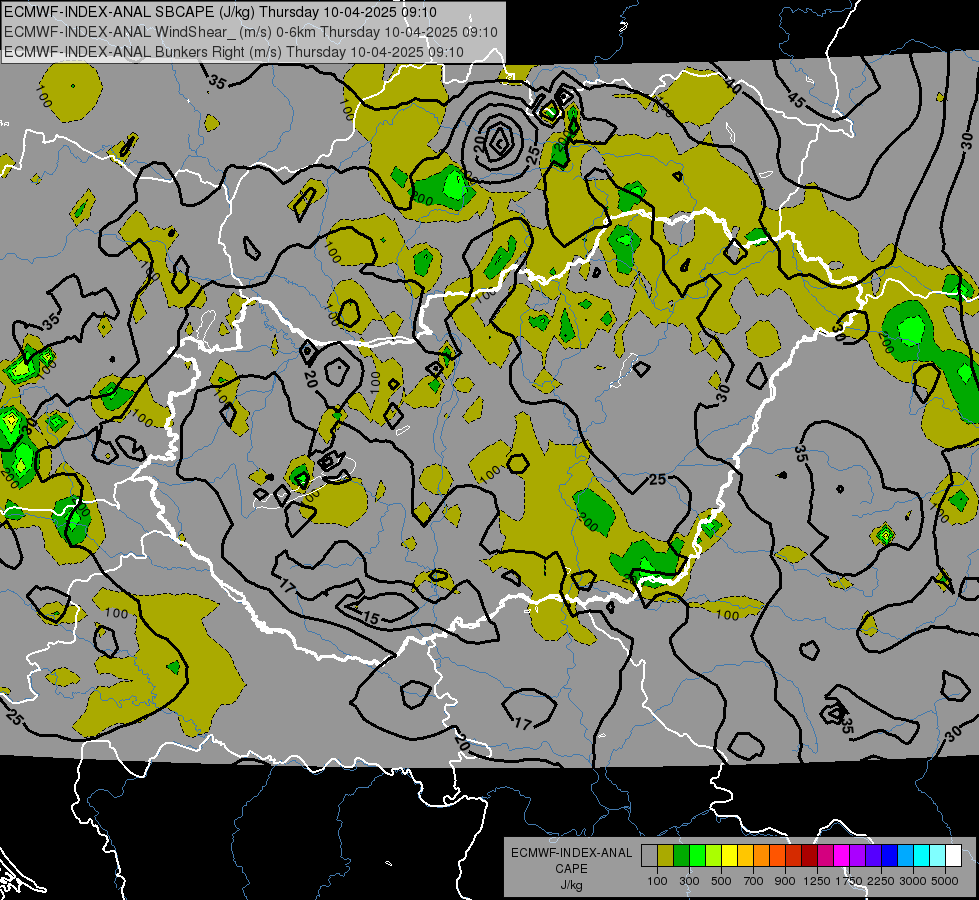Viewport: 979px width, 900px height.
Task: Select the dark green legend swatch
Action: point(681,856)
